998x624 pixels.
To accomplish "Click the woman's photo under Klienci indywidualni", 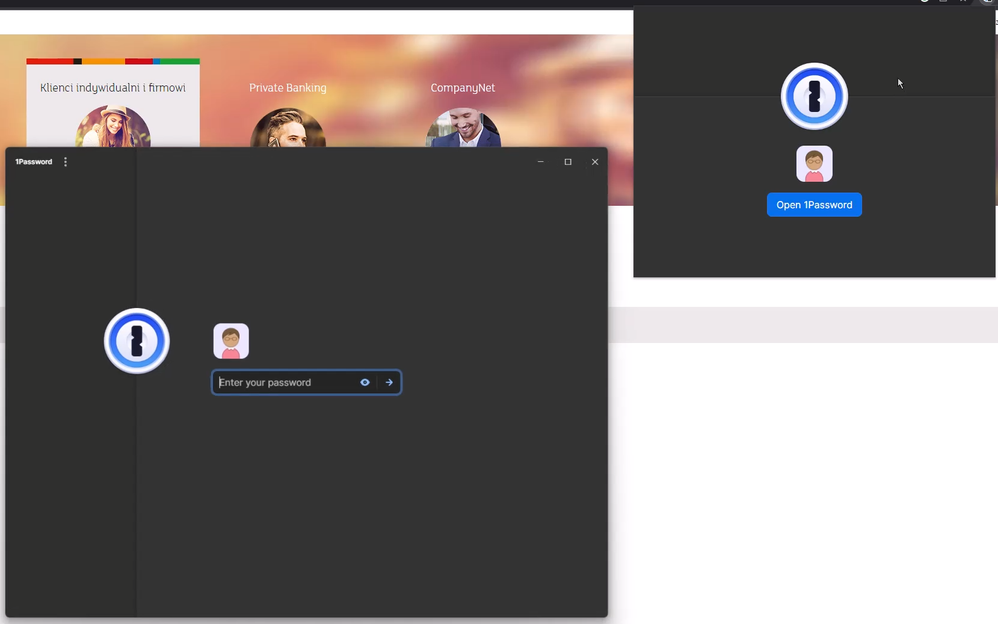I will [x=113, y=127].
